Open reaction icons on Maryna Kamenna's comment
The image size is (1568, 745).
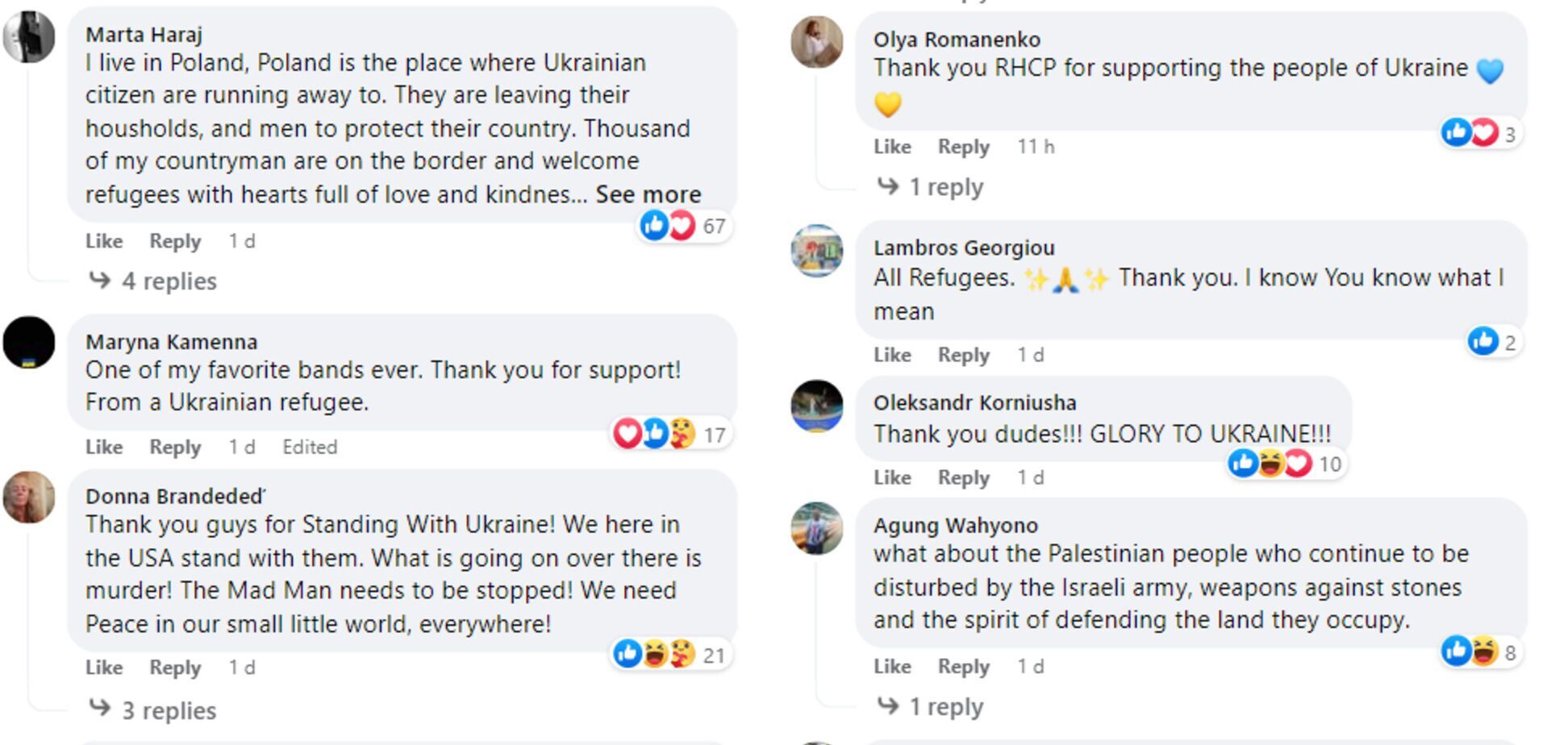tap(669, 435)
